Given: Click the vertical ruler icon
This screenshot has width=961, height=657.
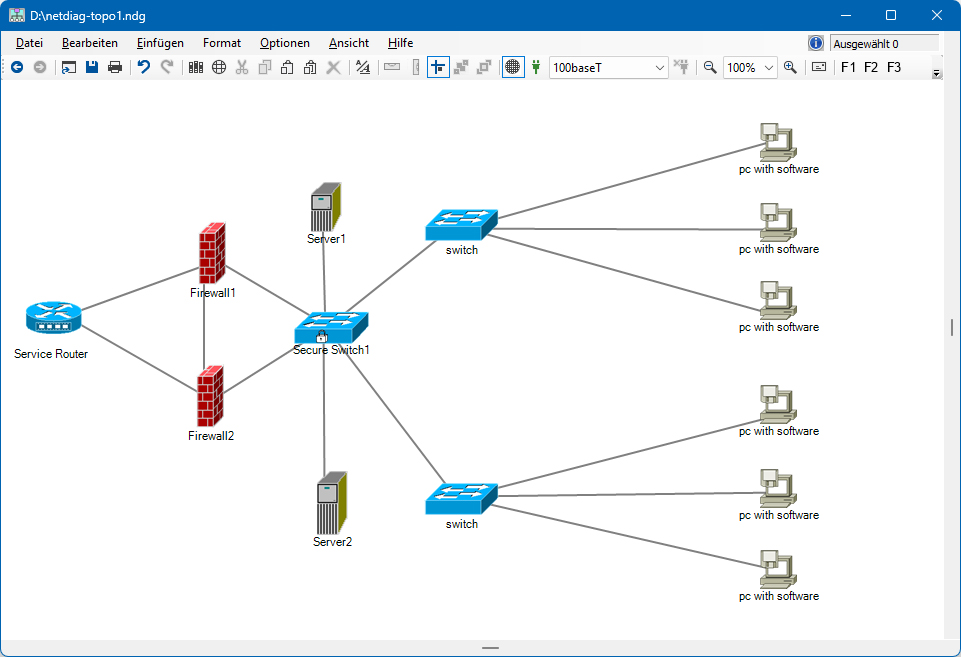Looking at the screenshot, I should pyautogui.click(x=416, y=67).
